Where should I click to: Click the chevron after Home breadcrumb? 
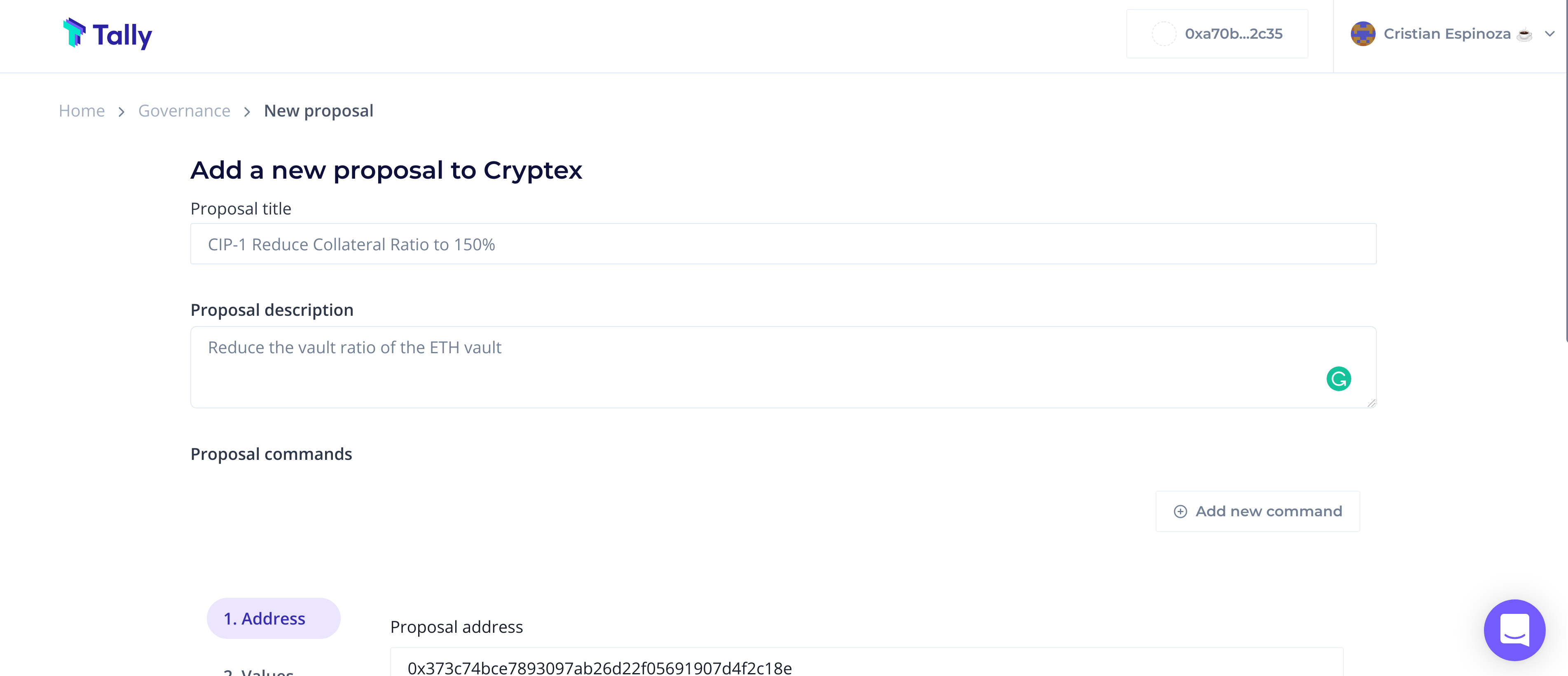[x=122, y=112]
